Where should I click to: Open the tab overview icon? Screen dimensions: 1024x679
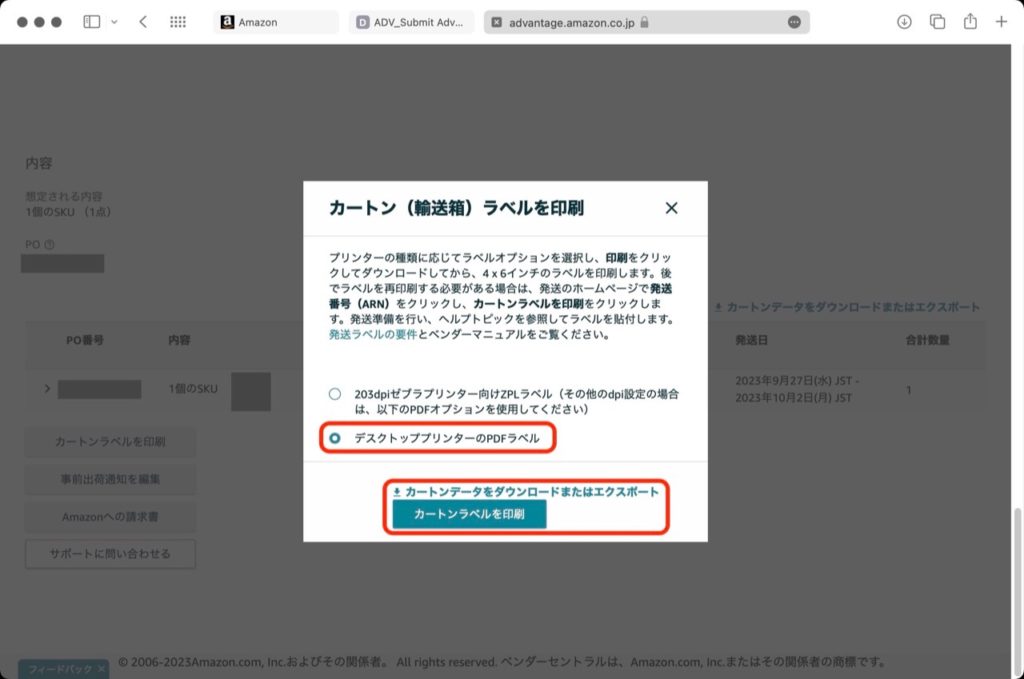(937, 22)
